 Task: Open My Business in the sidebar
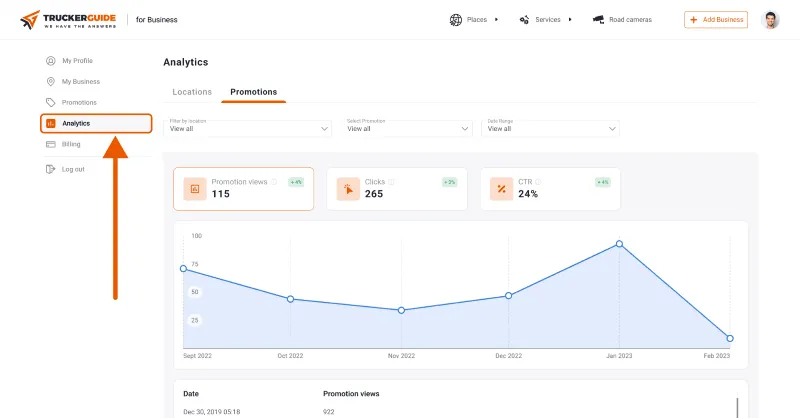tap(81, 82)
